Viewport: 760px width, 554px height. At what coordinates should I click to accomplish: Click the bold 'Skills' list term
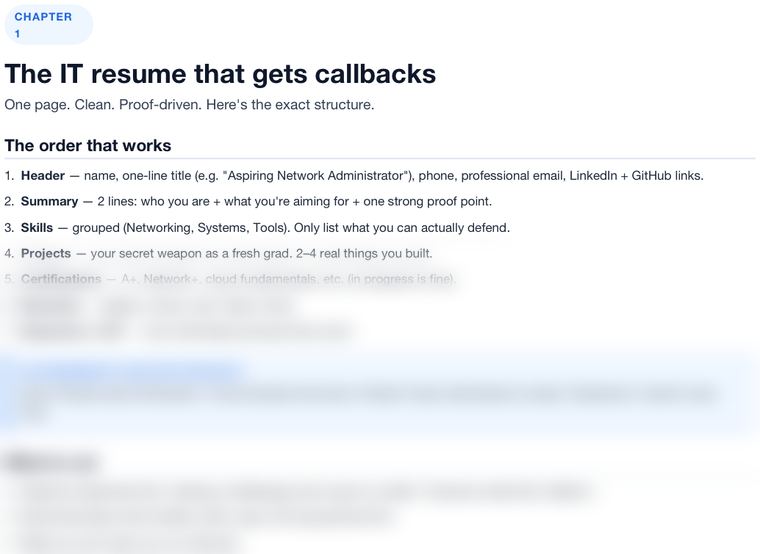pos(37,227)
